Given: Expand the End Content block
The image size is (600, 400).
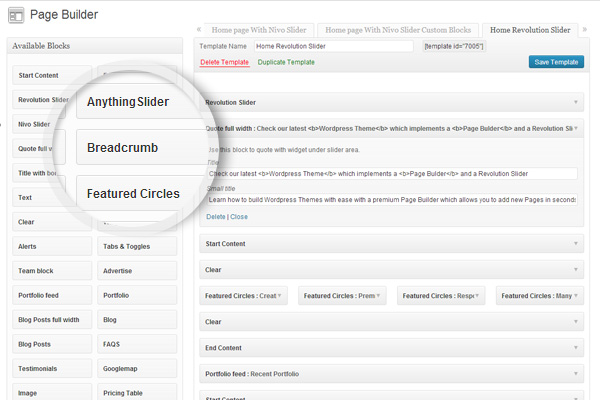Looking at the screenshot, I should (576, 348).
